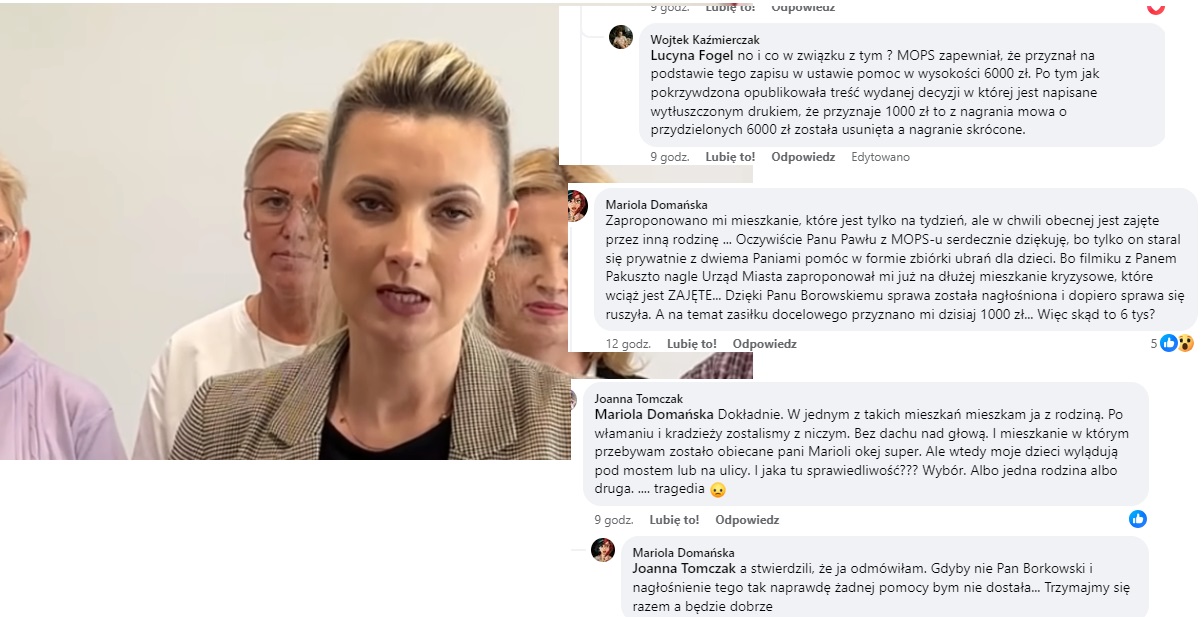Screen dimensions: 1203x617
Task: Click the red heart reaction at the top right
Action: (1155, 8)
